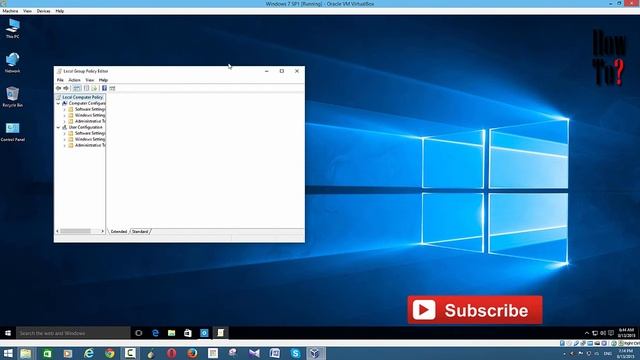Open the VirtualBox View menu
The width and height of the screenshot is (640, 360).
click(x=27, y=11)
